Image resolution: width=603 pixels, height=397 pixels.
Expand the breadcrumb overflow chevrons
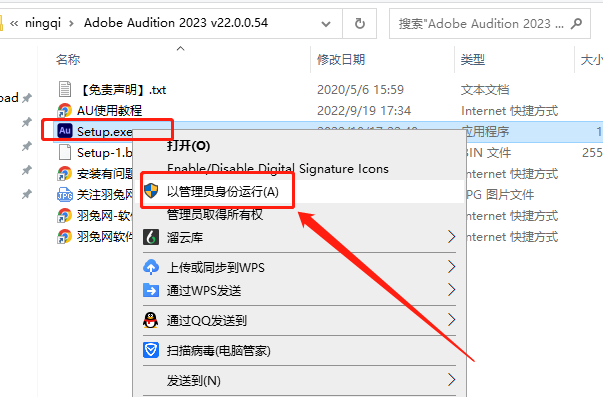[14, 24]
